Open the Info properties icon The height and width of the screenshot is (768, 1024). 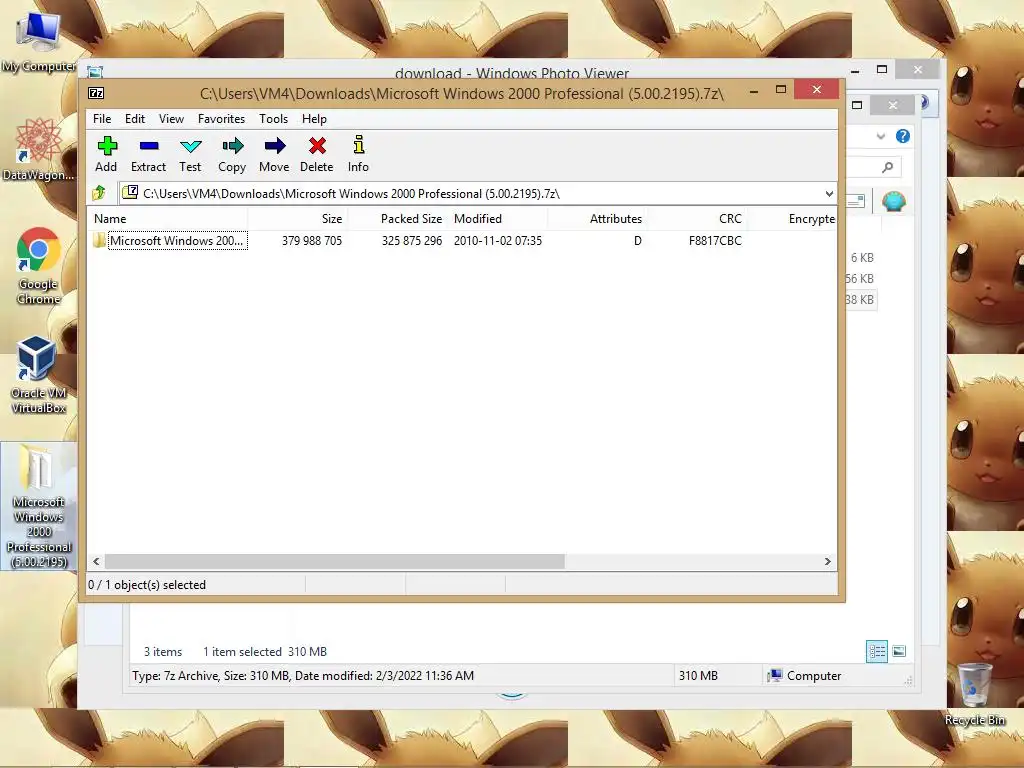point(358,154)
